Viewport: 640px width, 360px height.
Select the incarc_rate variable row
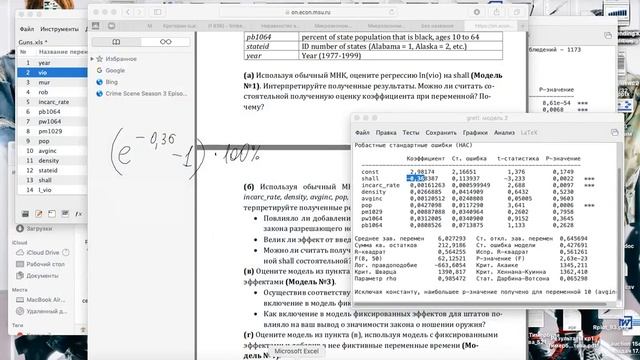point(52,102)
